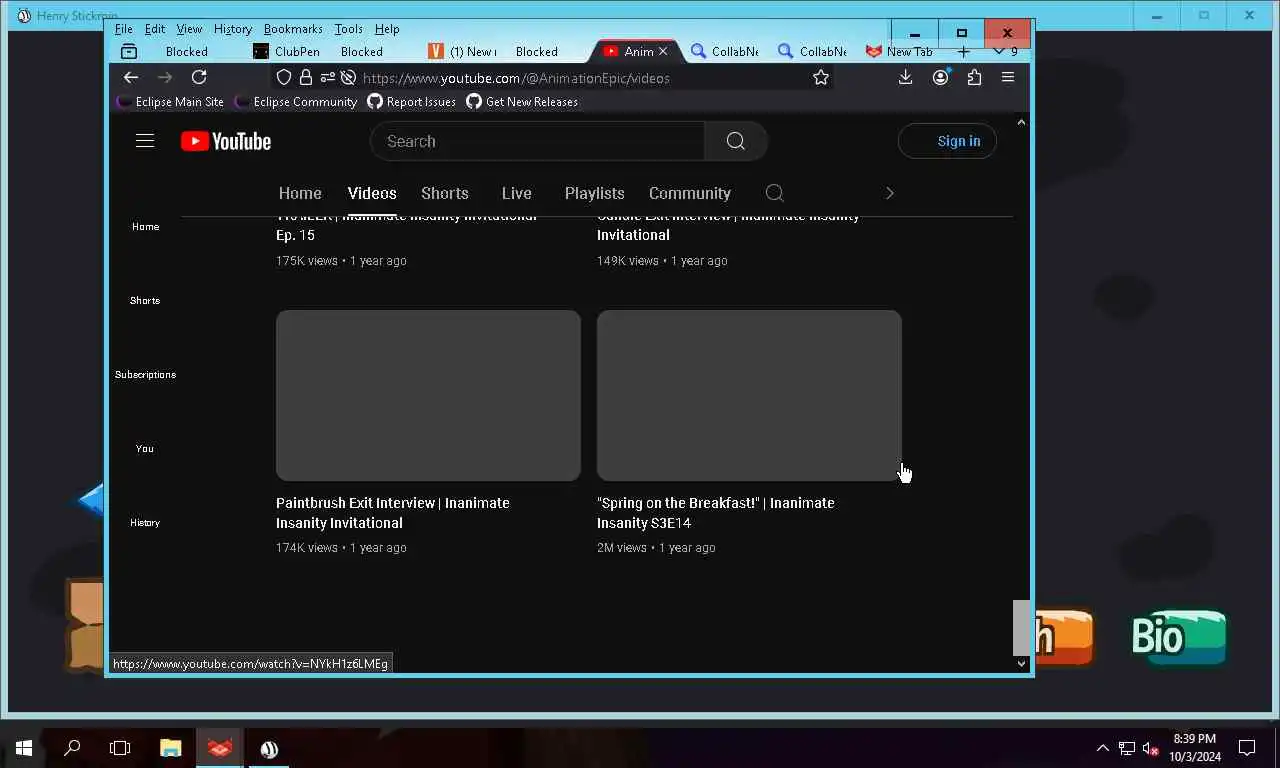Open the Help menu
1280x768 pixels.
coord(387,29)
